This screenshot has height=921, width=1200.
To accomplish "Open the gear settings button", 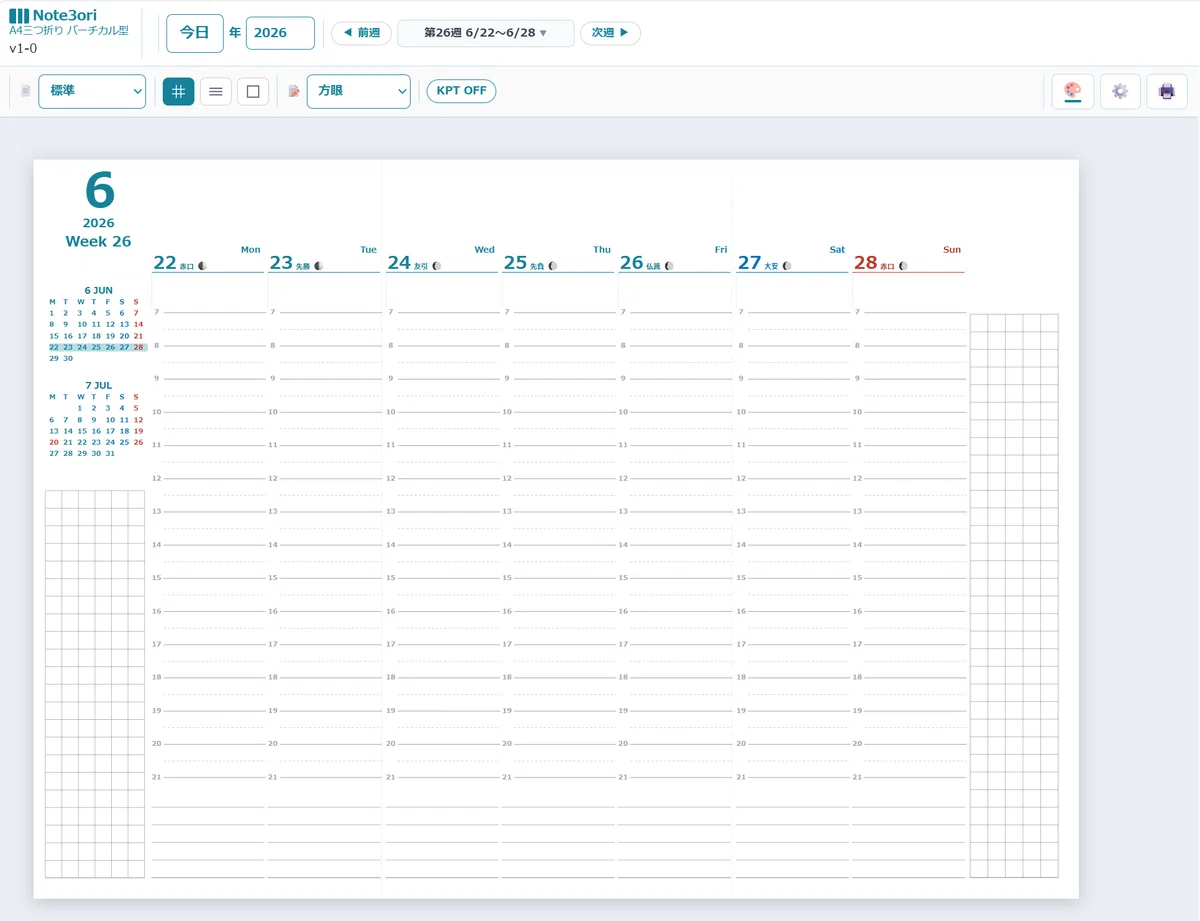I will click(x=1120, y=91).
